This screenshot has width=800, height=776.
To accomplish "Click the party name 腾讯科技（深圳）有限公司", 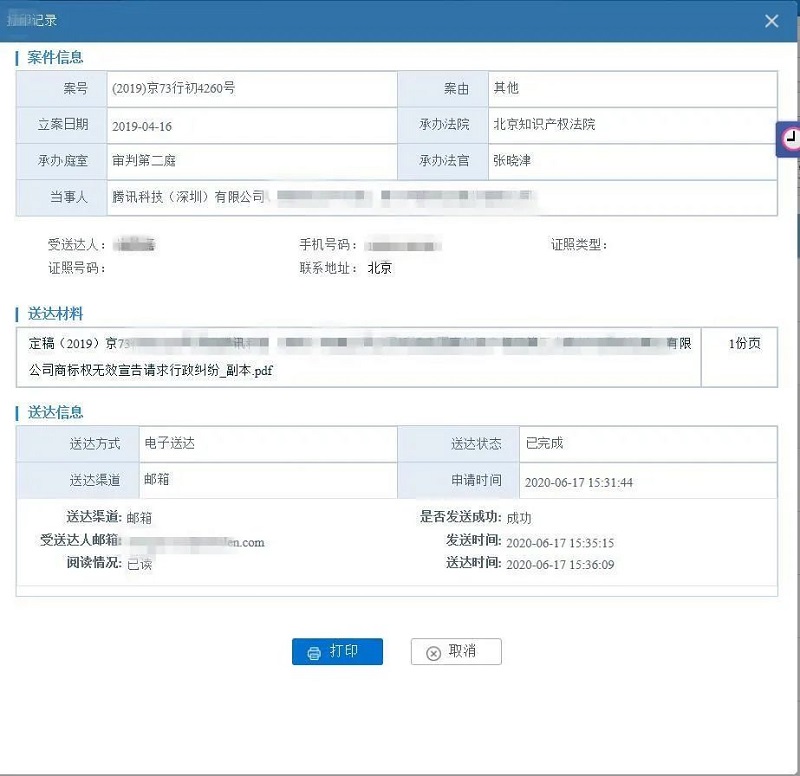I will coord(189,197).
